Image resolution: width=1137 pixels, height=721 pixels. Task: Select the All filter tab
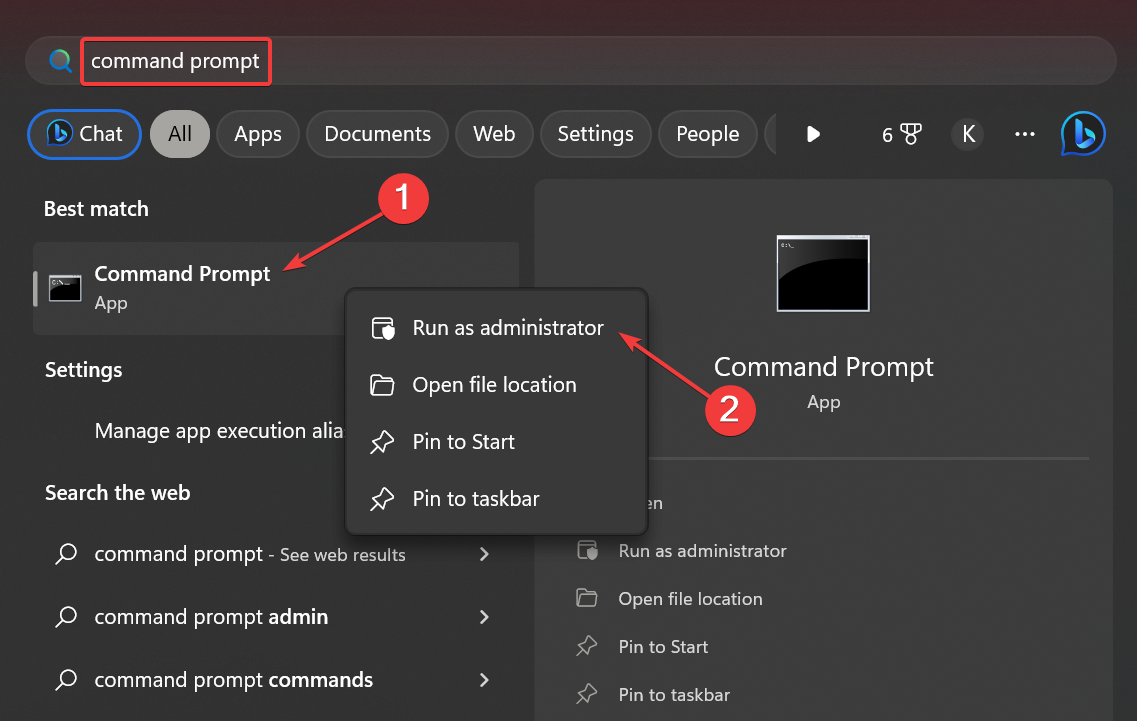click(180, 134)
